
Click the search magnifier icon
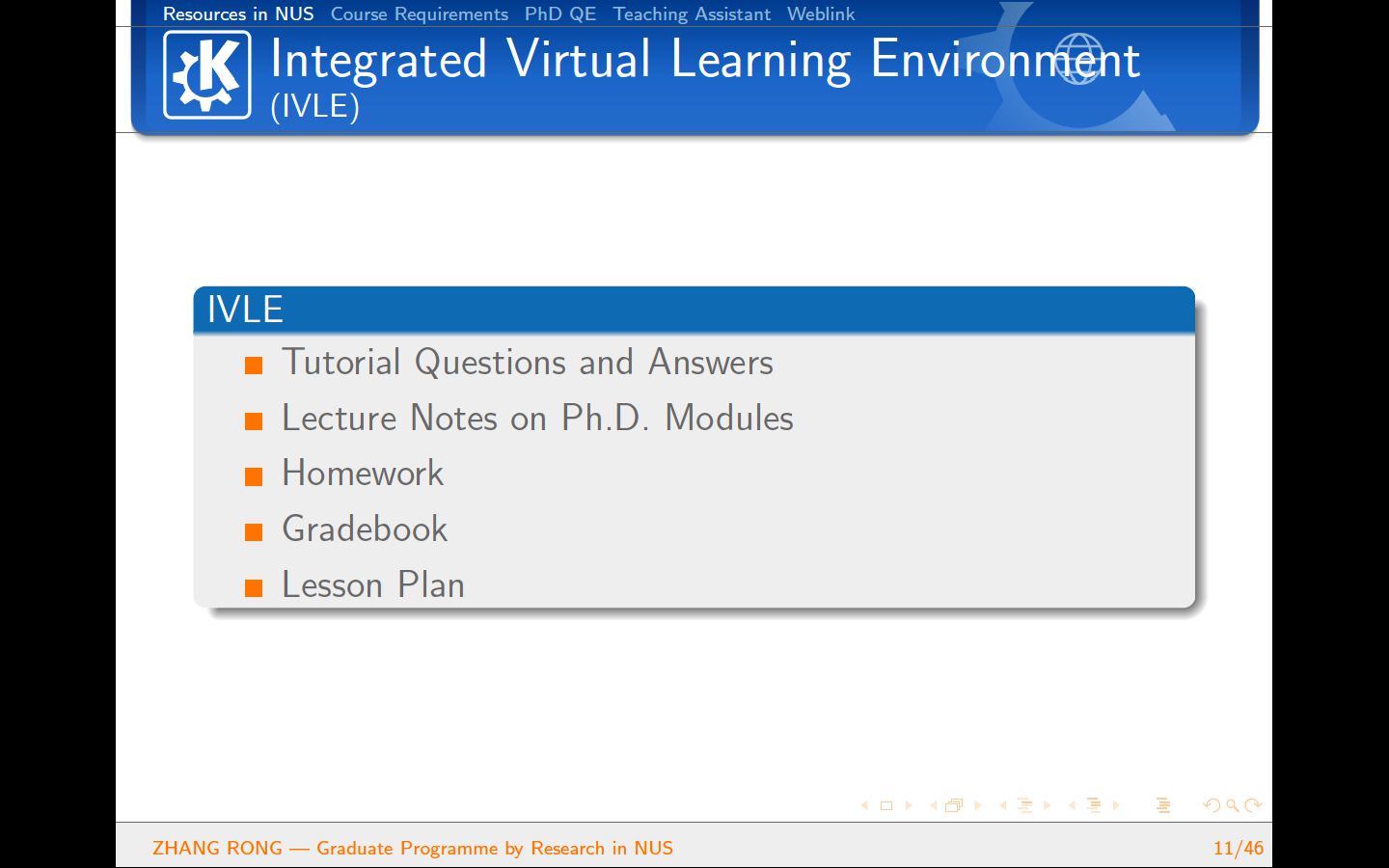(1233, 805)
